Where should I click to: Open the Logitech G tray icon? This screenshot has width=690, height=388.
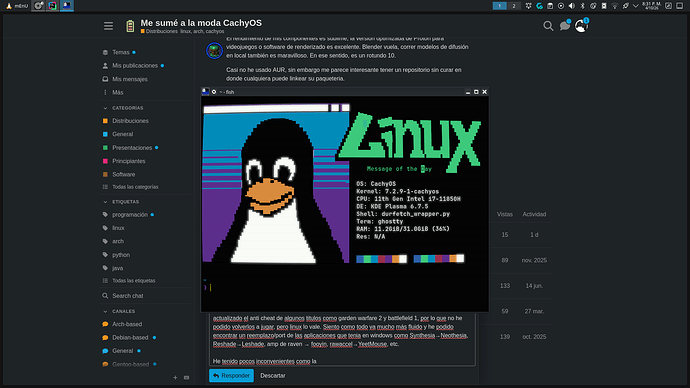tap(539, 6)
